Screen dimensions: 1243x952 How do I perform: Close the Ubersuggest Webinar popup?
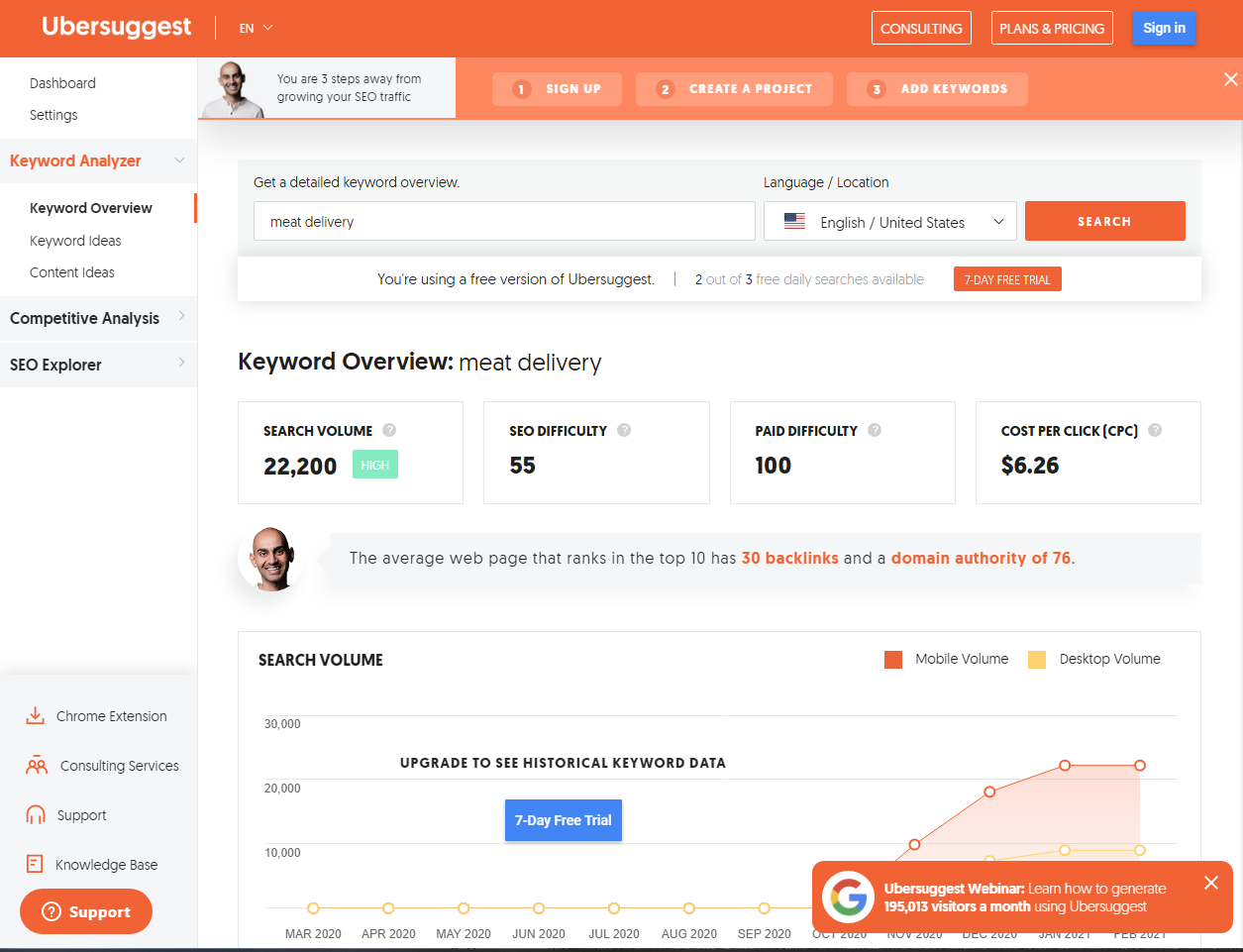(x=1211, y=883)
